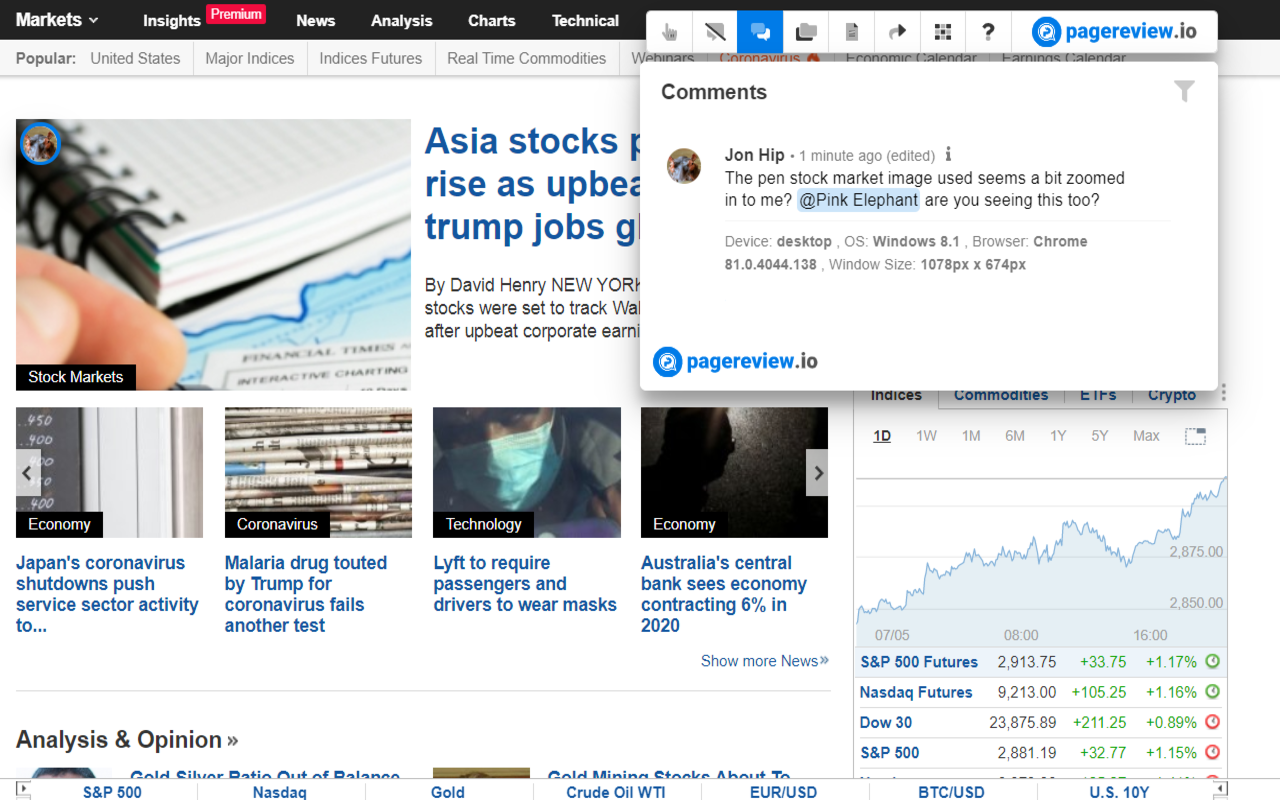This screenshot has width=1280, height=800.
Task: Click the share arrow icon
Action: (x=896, y=31)
